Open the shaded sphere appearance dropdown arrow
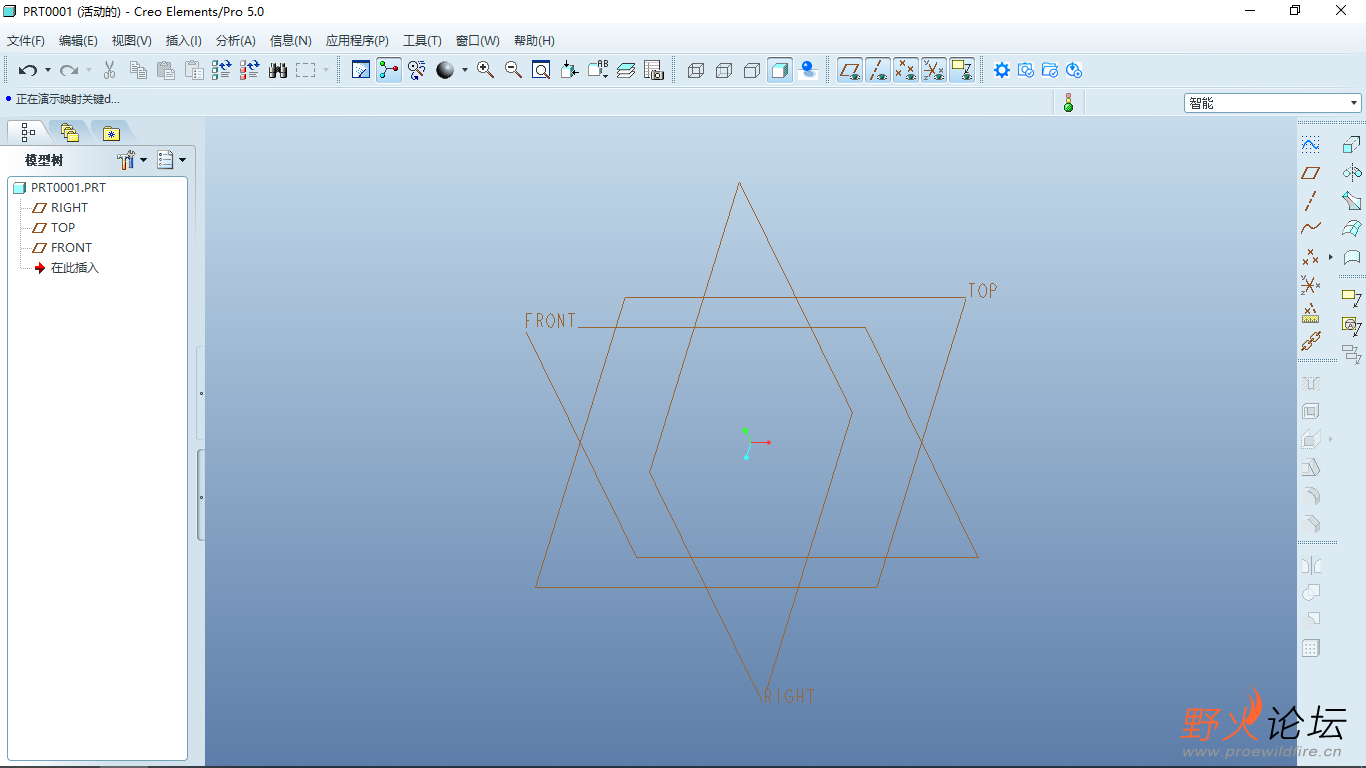 click(464, 70)
